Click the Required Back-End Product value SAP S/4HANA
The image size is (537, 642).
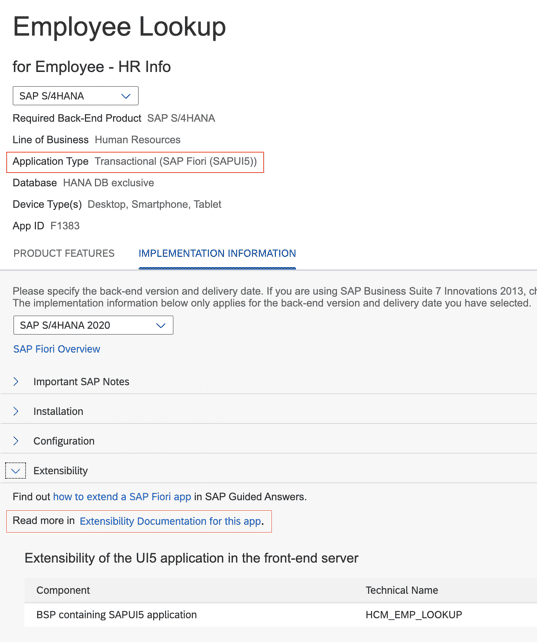pyautogui.click(x=181, y=118)
